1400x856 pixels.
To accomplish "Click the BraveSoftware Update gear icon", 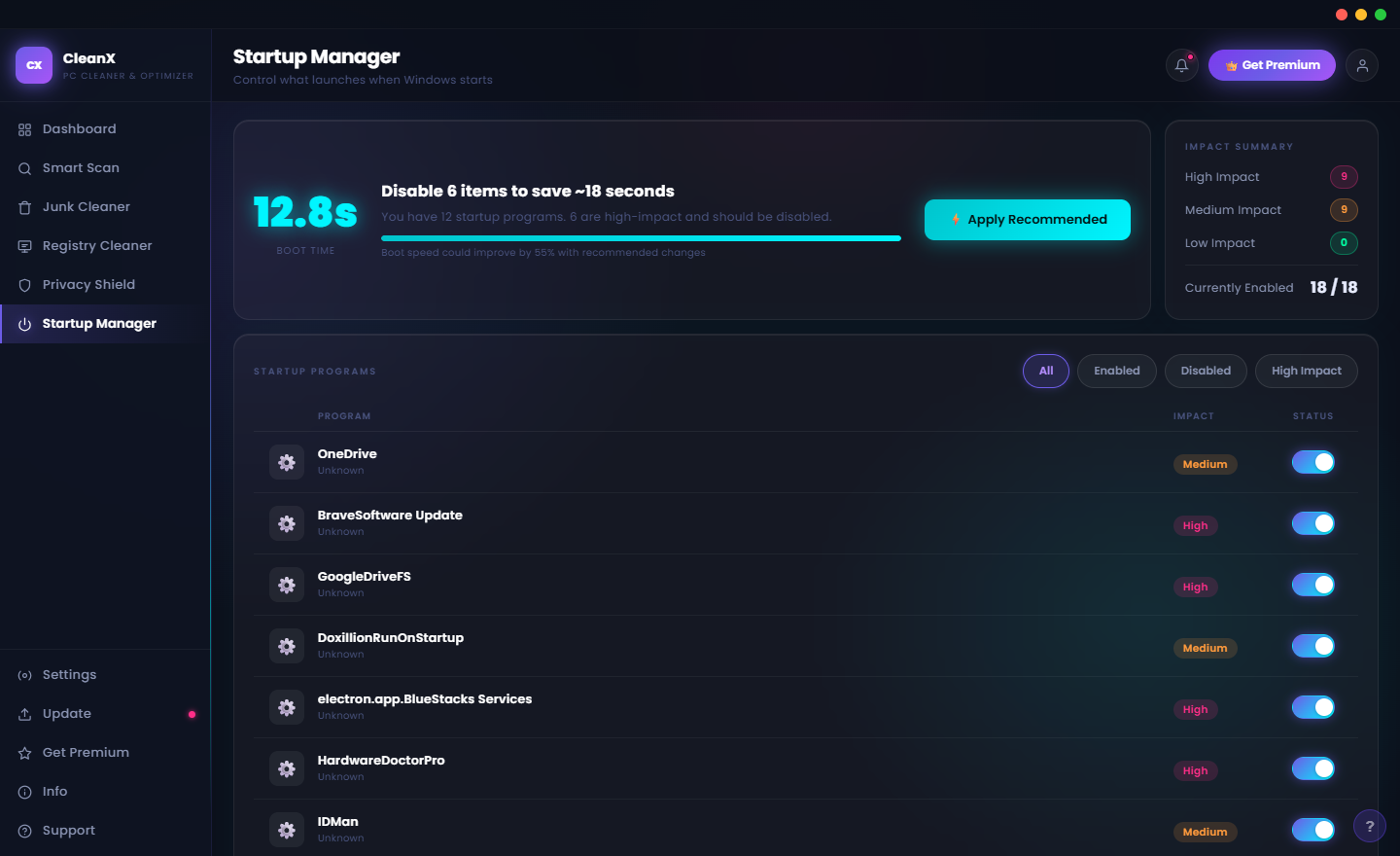I will [287, 523].
